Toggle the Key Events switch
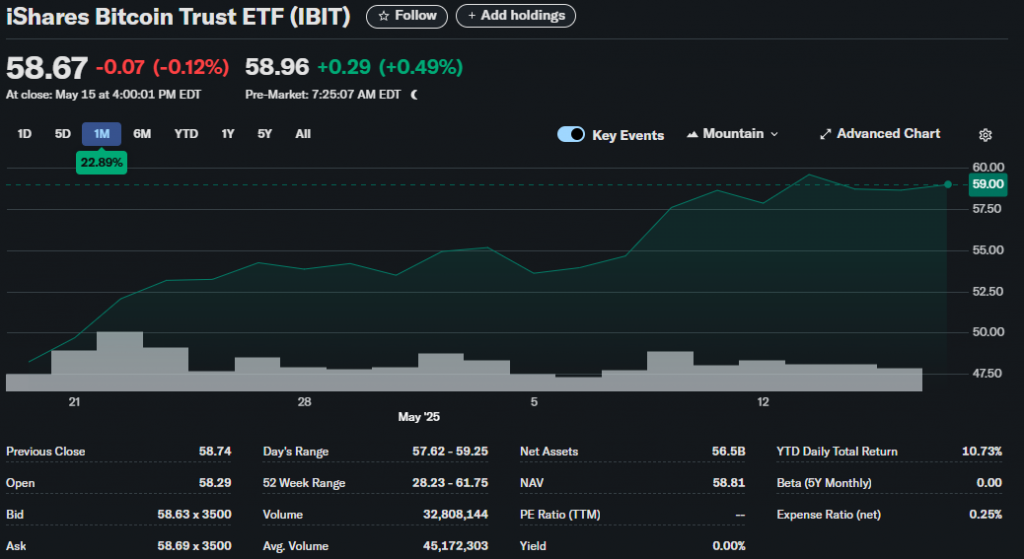This screenshot has height=559, width=1024. pyautogui.click(x=571, y=134)
